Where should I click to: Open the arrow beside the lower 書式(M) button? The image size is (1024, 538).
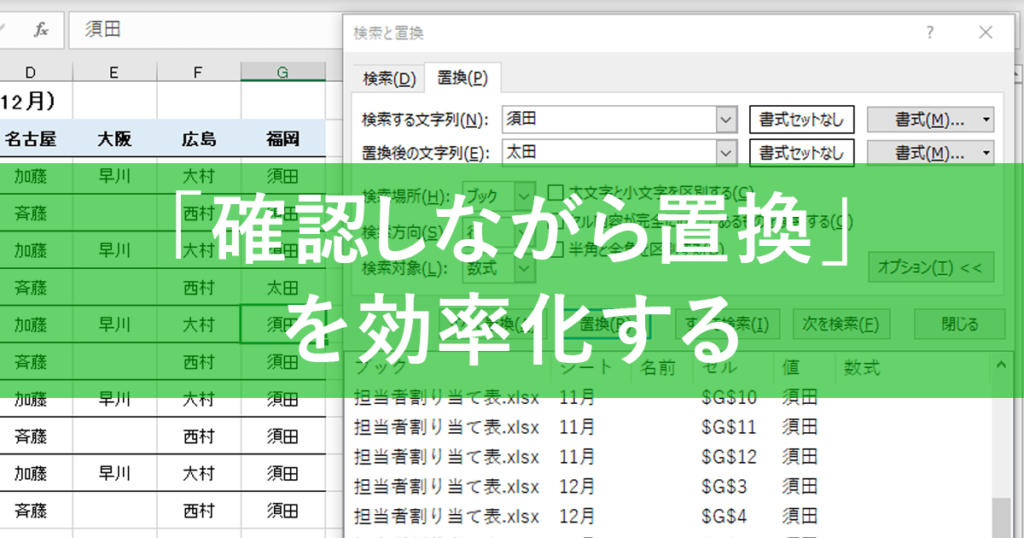tap(986, 153)
